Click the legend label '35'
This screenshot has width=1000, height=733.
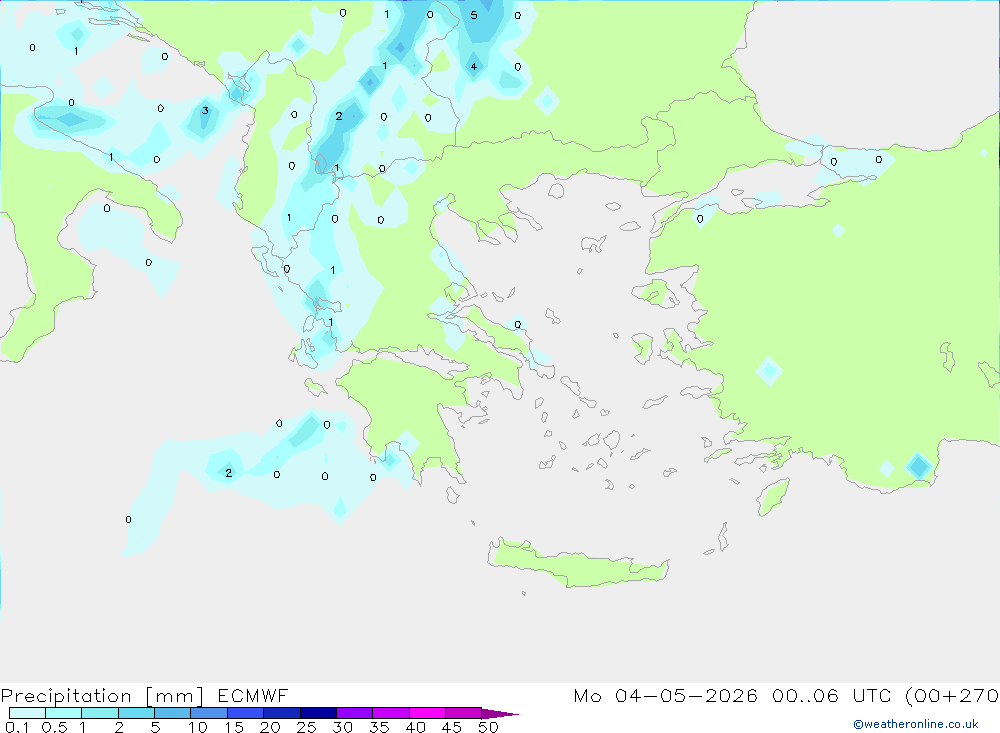379,727
